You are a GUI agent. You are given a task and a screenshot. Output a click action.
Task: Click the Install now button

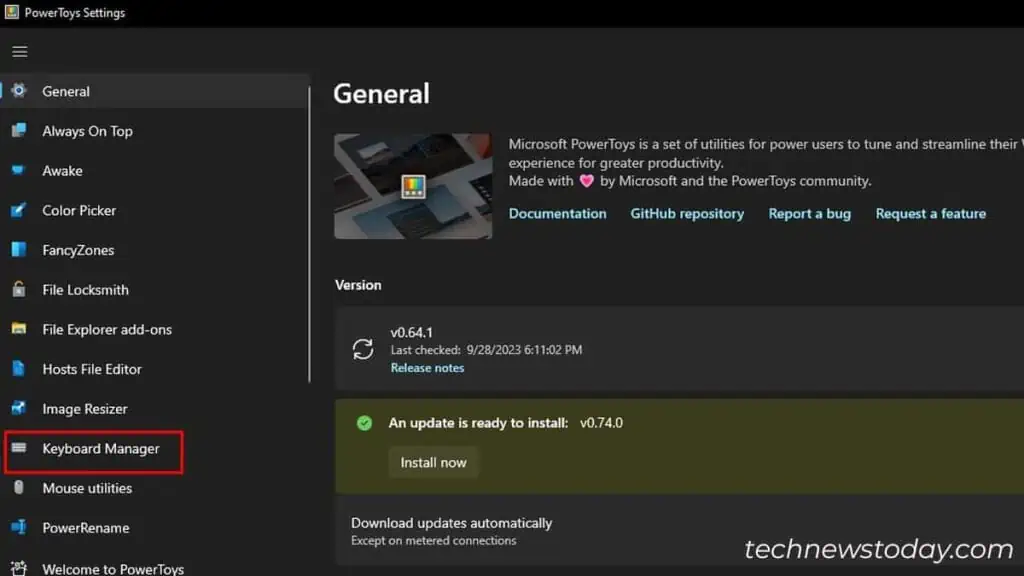(433, 462)
